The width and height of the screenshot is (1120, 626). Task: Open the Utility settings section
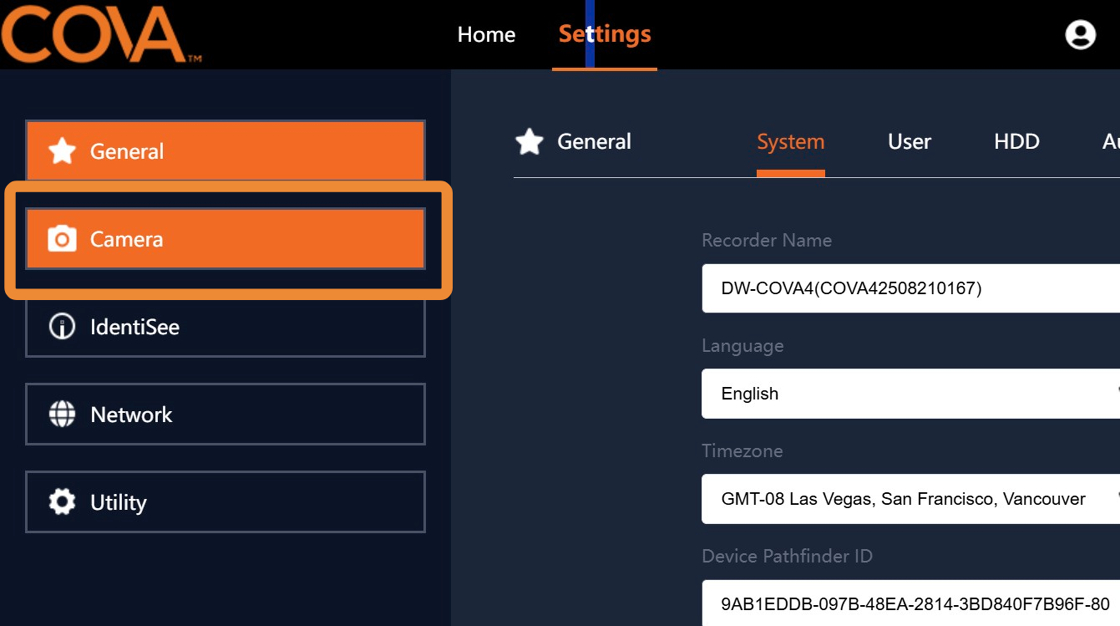(x=226, y=502)
